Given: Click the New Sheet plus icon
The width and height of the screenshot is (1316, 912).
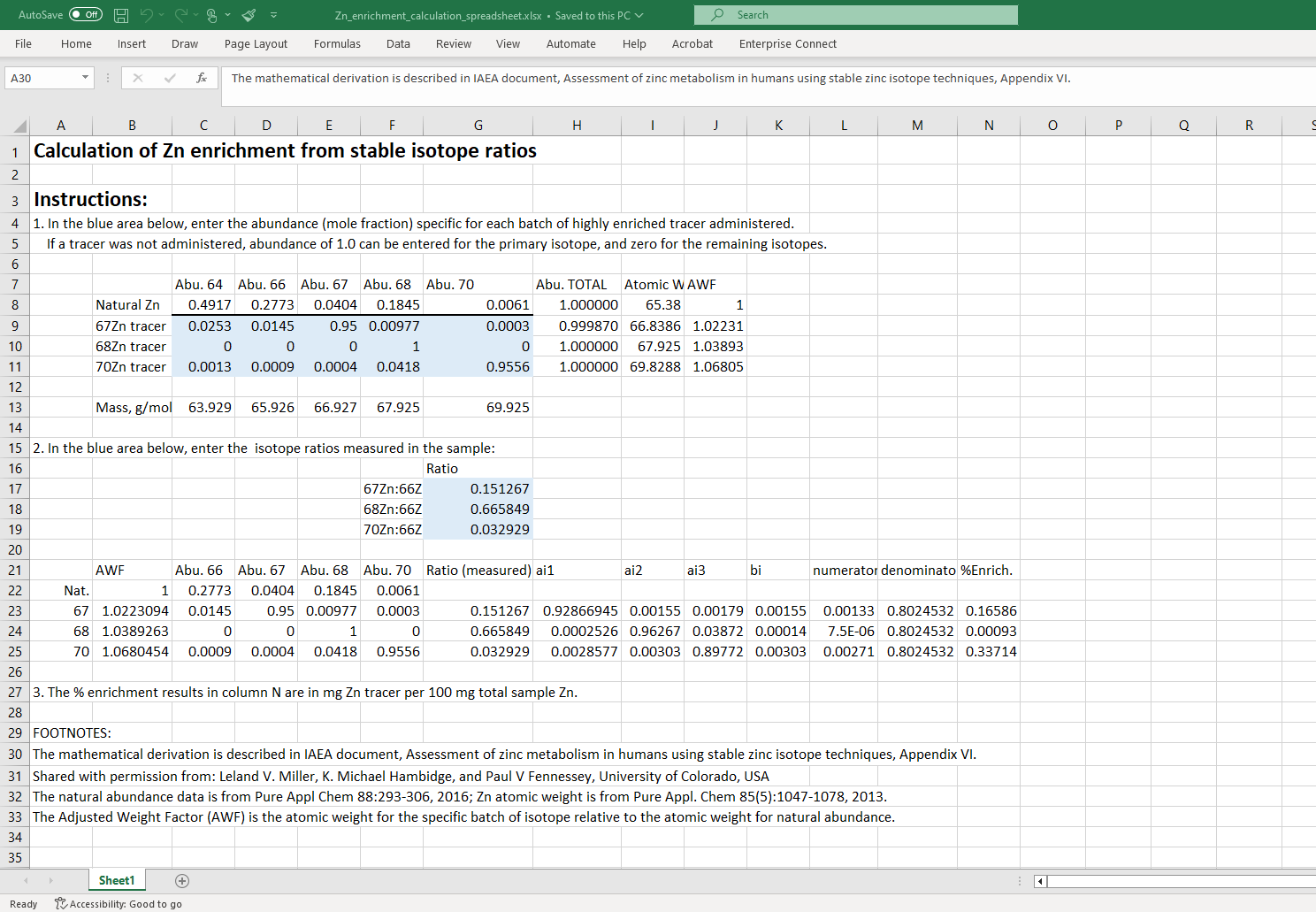Looking at the screenshot, I should coord(182,880).
